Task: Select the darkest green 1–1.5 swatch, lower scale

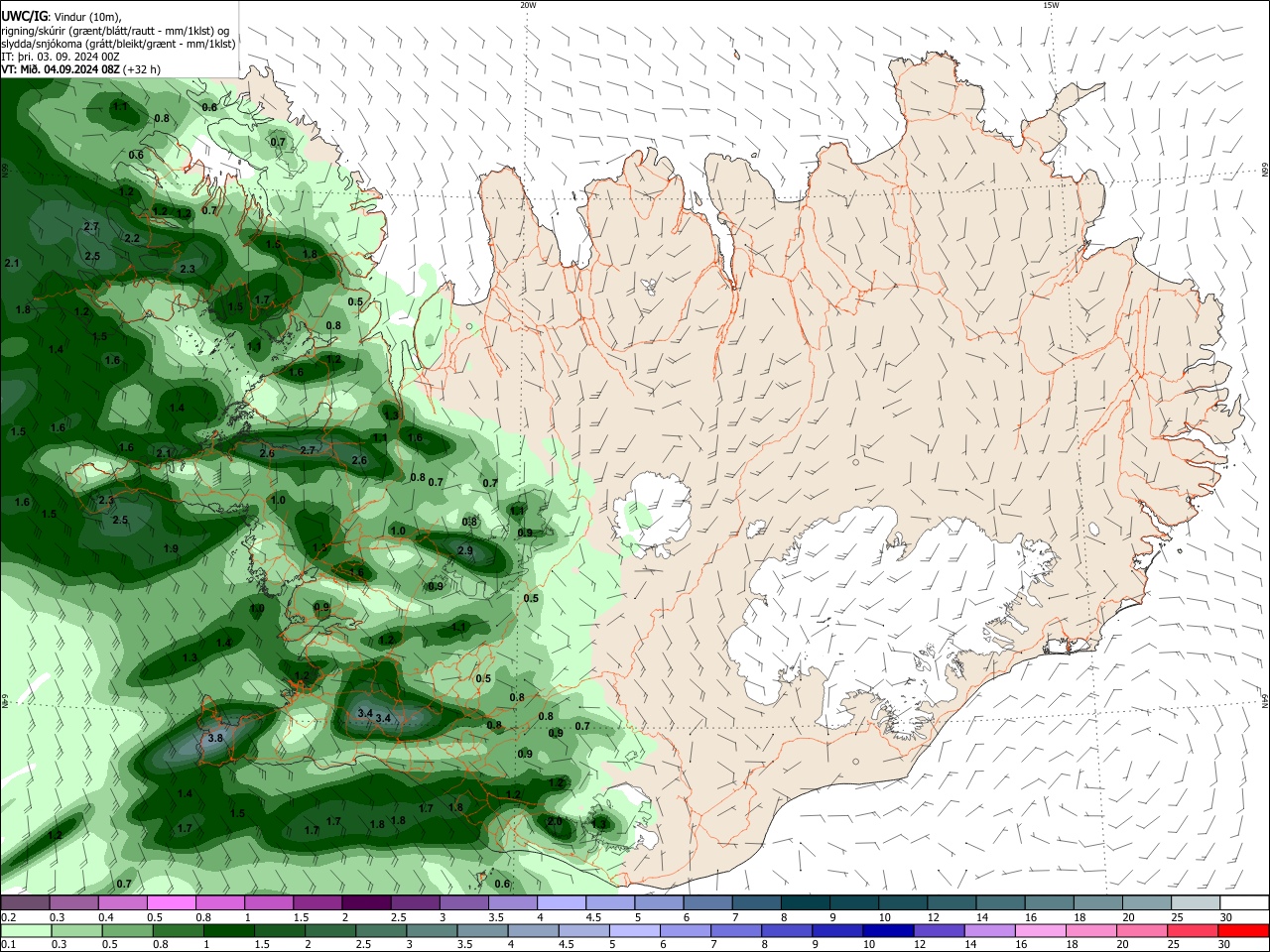Action: pyautogui.click(x=229, y=931)
